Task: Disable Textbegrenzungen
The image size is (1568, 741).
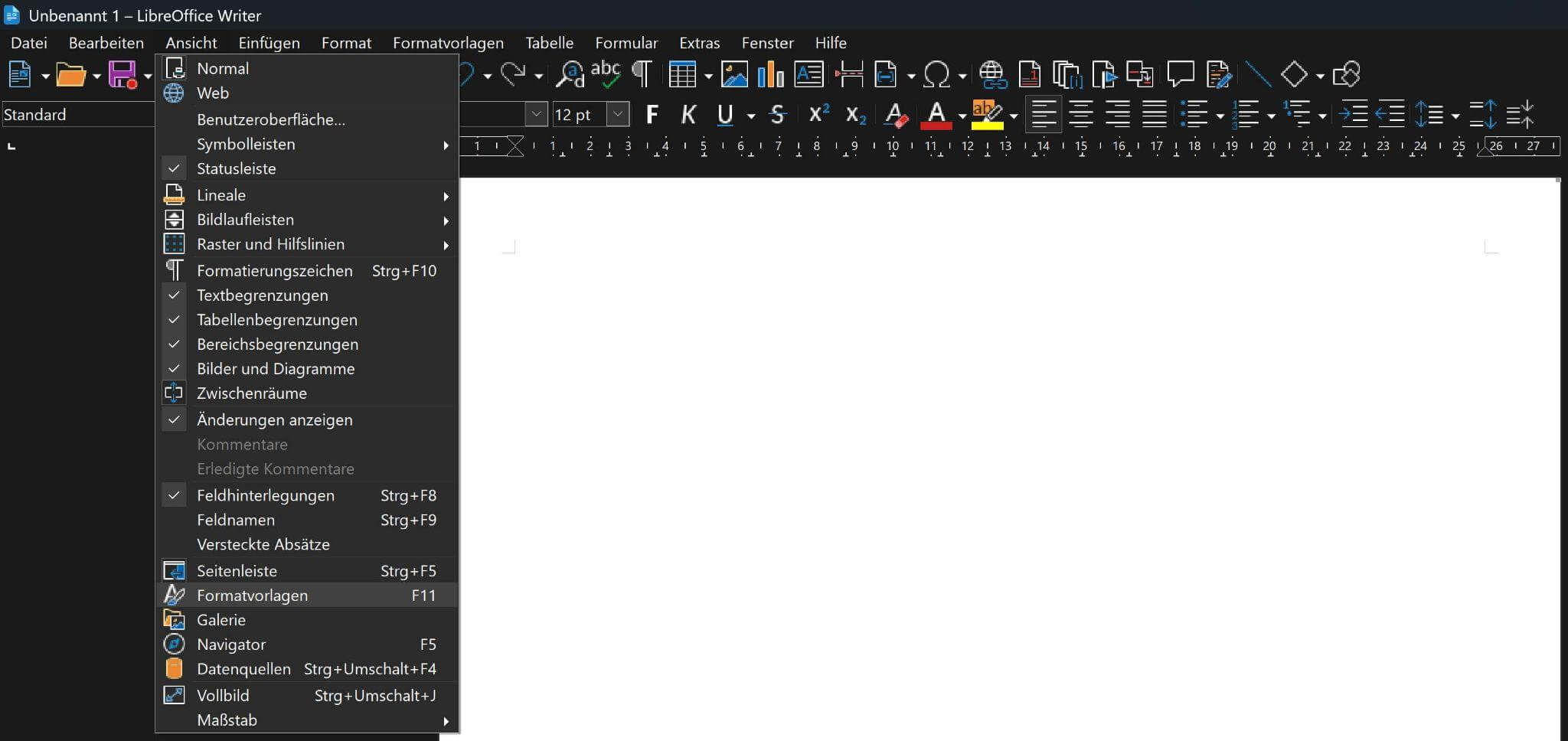Action: 262,295
